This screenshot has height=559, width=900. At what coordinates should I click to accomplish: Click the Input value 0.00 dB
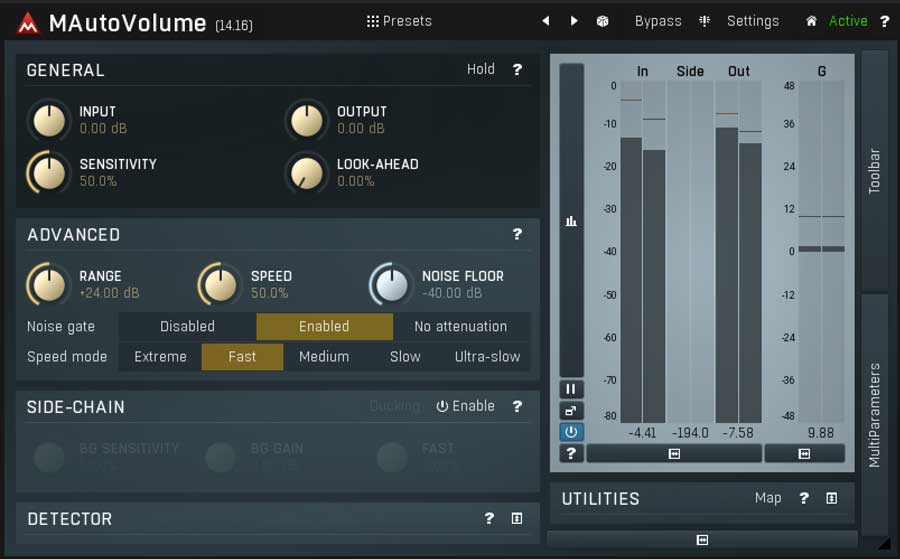103,129
